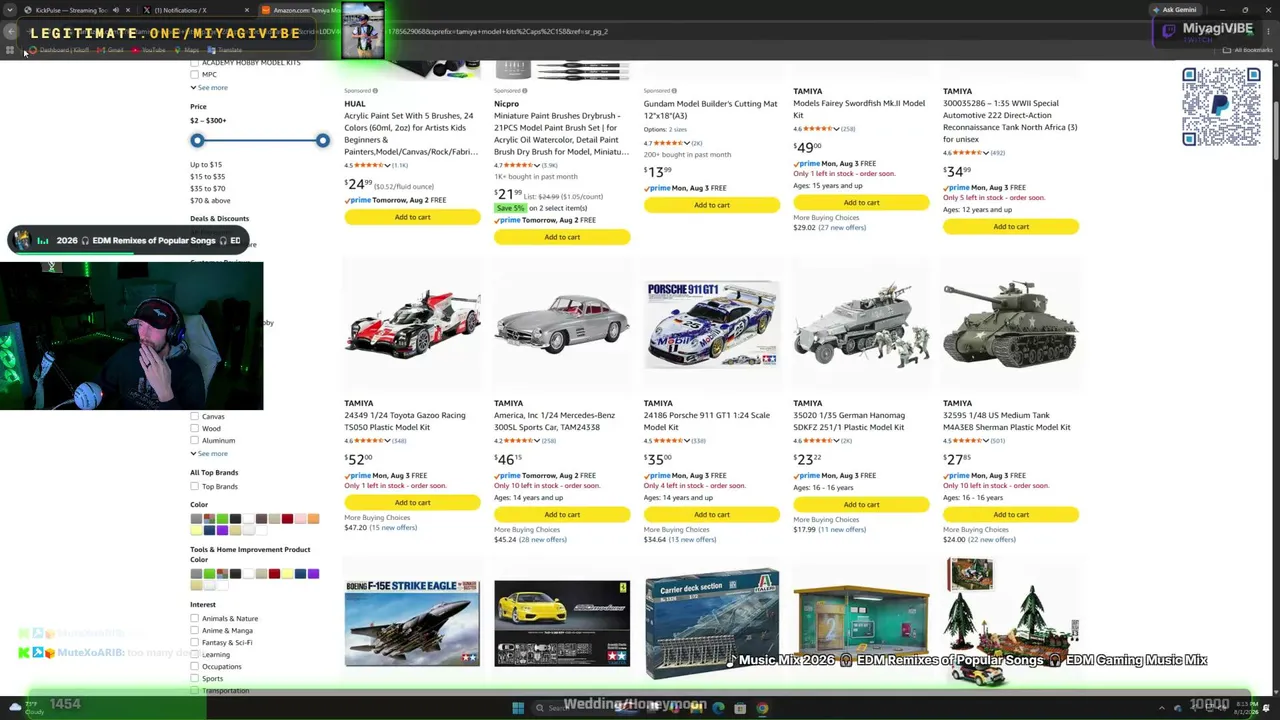1280x720 pixels.
Task: Check the MPC brand filter
Action: click(x=194, y=75)
